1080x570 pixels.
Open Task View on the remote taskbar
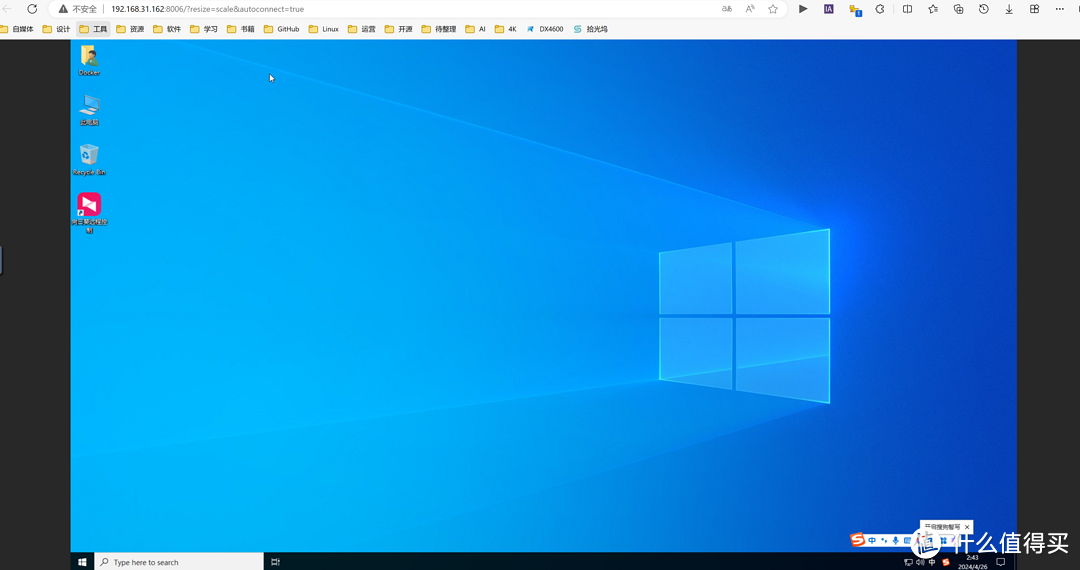pos(275,562)
